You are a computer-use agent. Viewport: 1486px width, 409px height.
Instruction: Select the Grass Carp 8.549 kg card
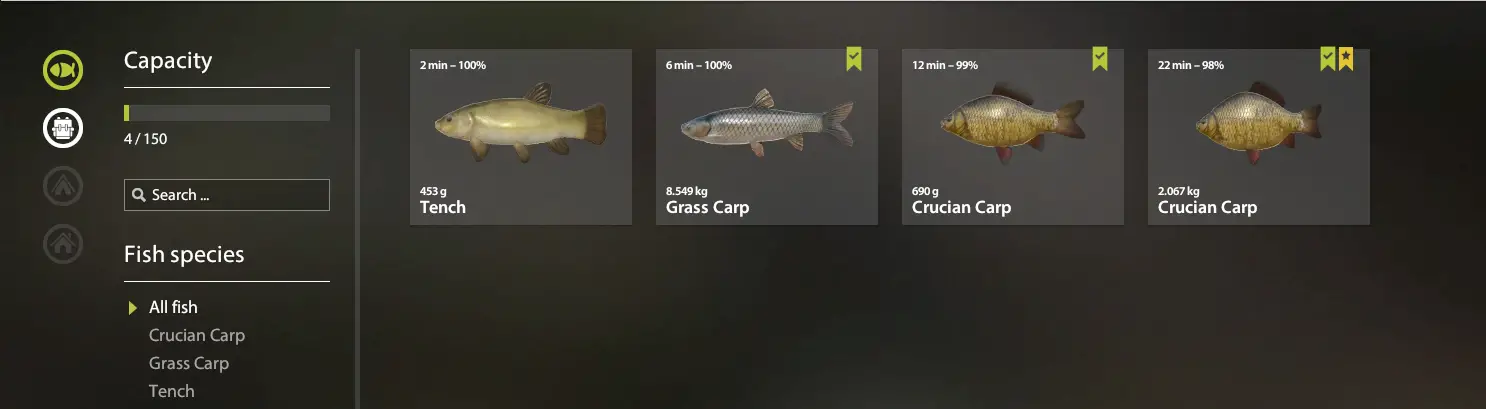click(x=767, y=137)
